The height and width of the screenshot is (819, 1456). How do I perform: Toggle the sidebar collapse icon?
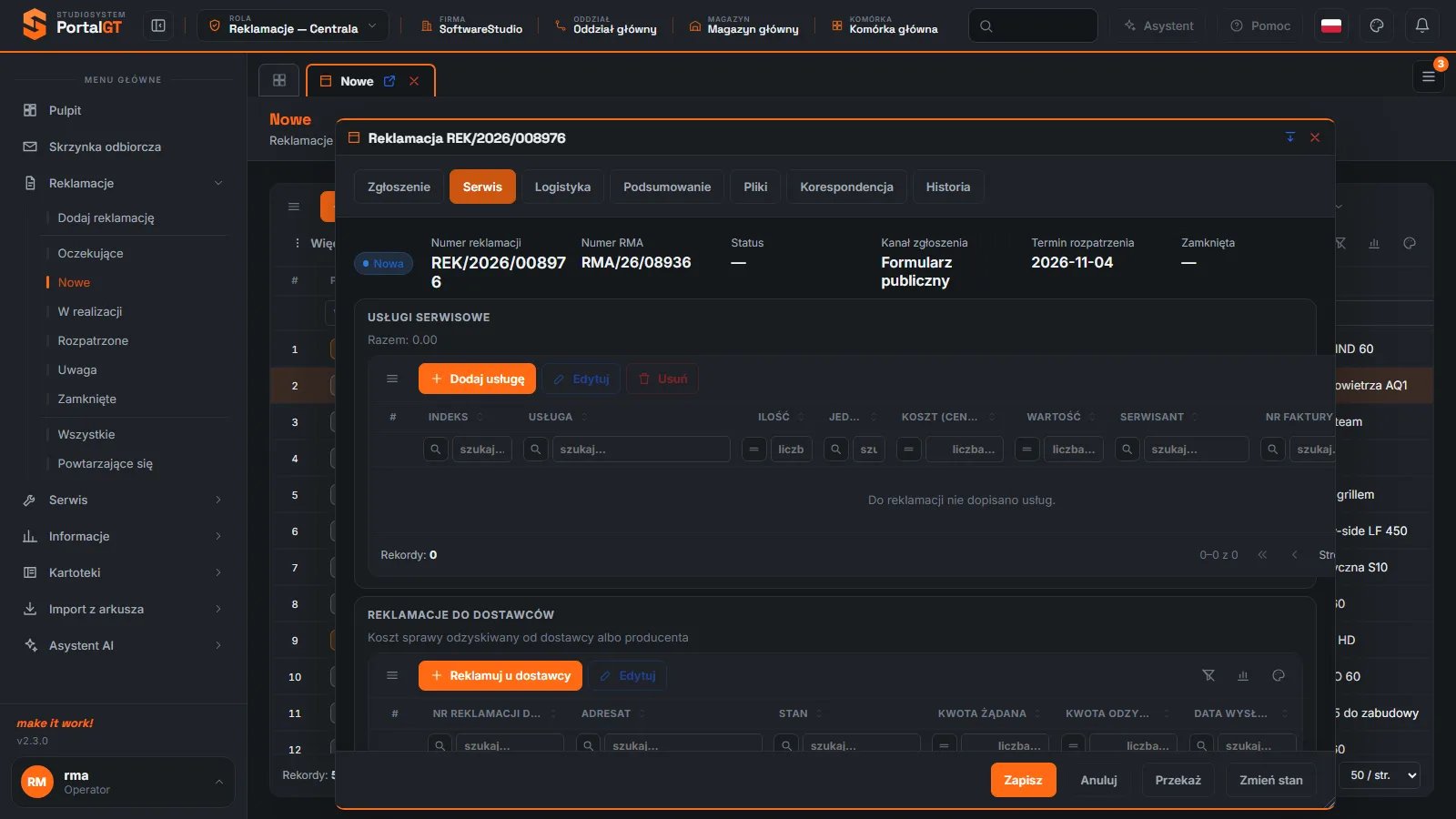[158, 25]
